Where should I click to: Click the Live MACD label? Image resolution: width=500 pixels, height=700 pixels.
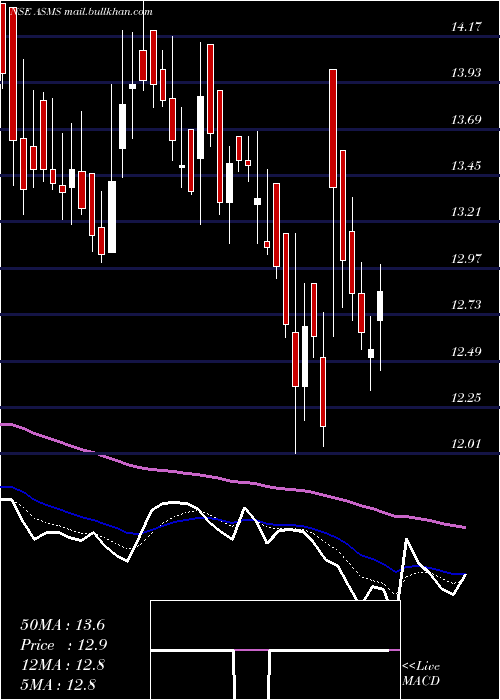(x=421, y=674)
